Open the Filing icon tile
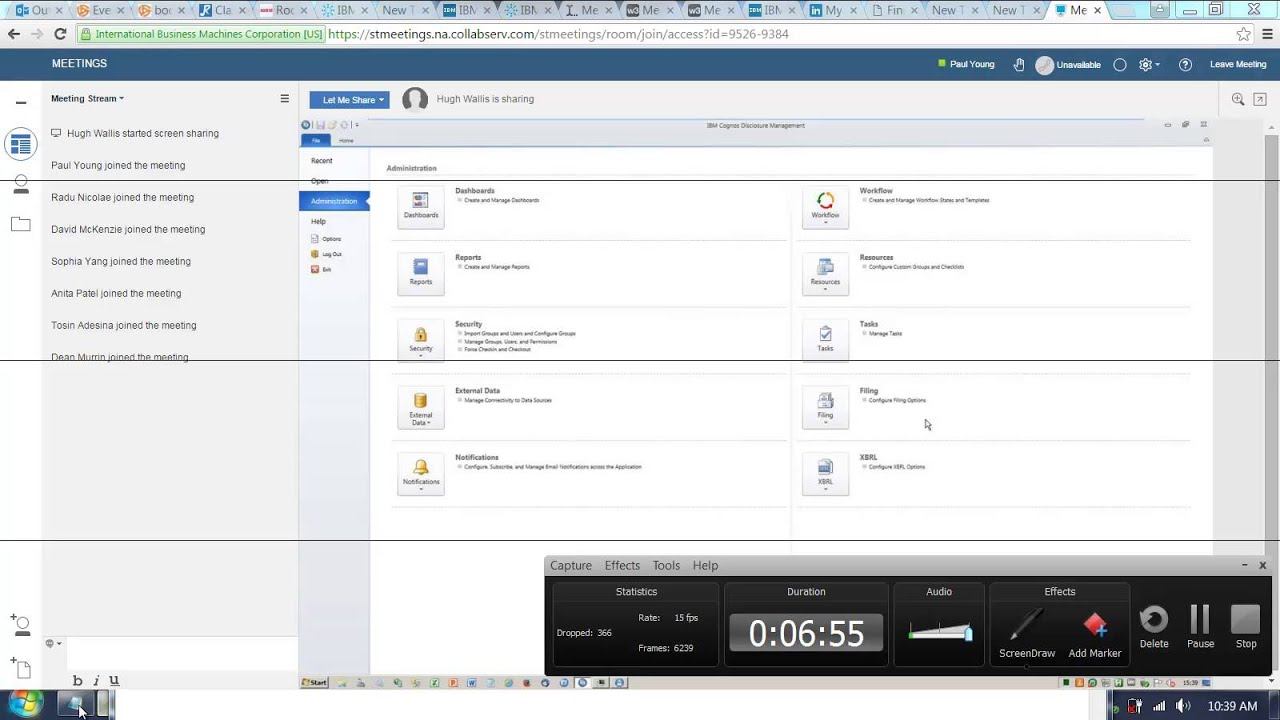 825,407
